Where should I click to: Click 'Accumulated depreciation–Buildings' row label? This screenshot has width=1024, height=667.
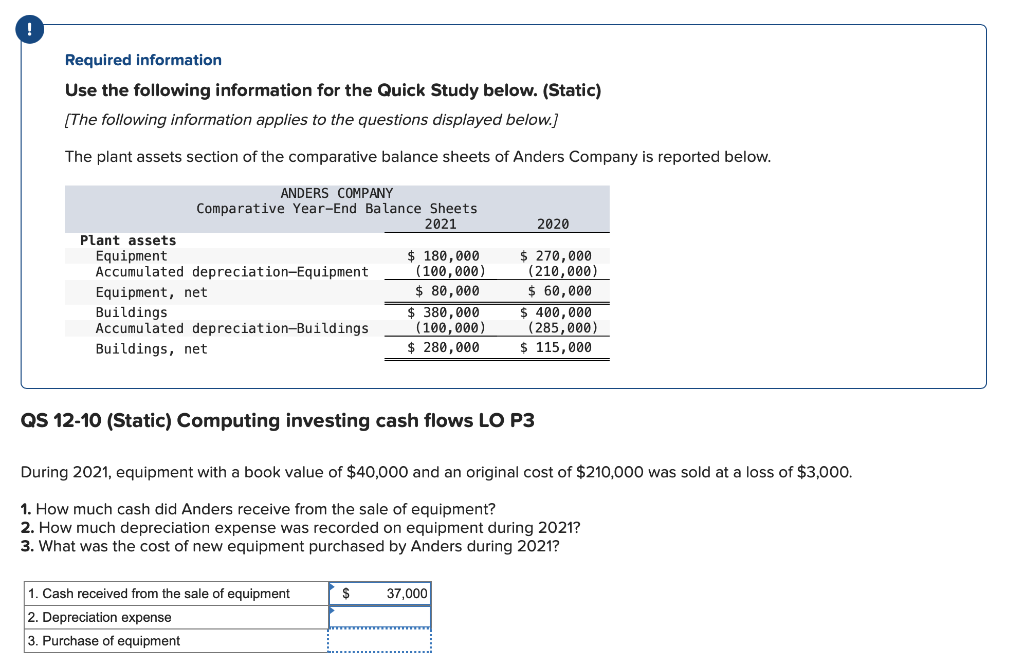click(x=232, y=328)
